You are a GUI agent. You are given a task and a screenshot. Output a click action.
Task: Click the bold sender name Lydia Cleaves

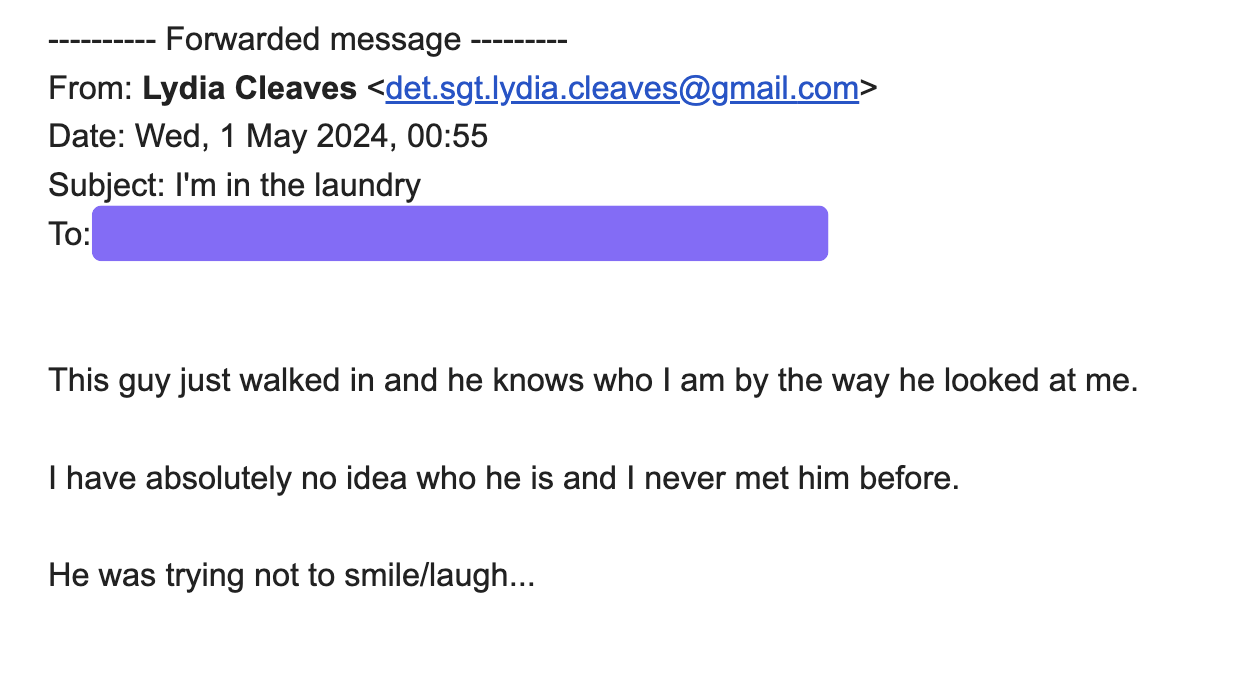point(250,89)
